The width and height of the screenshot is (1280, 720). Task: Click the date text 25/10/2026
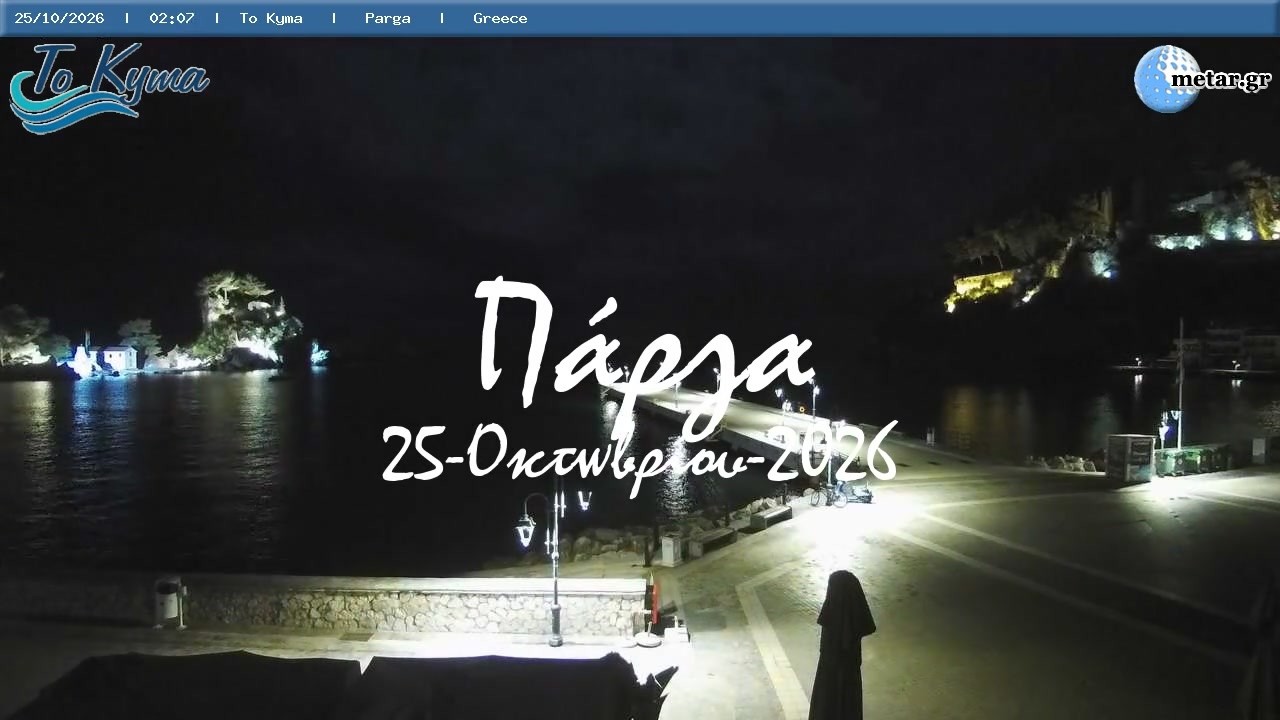pos(59,18)
